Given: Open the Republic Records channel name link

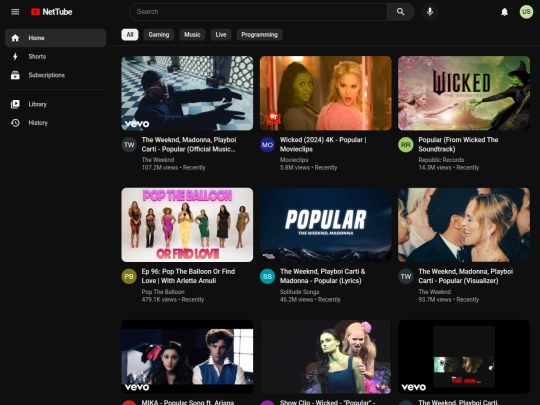Looking at the screenshot, I should click(441, 160).
